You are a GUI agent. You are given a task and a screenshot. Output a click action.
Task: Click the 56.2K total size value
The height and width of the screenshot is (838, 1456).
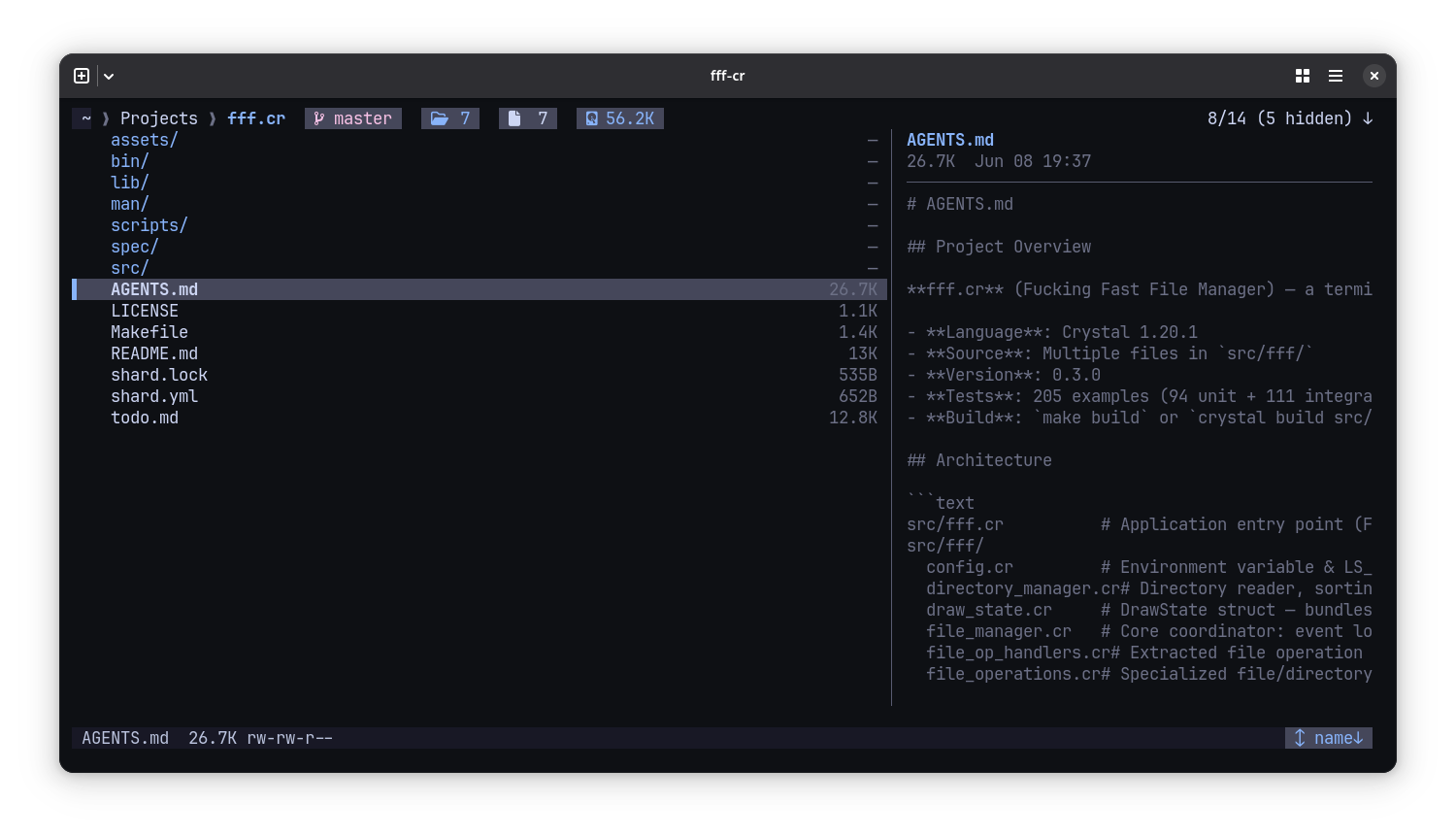coord(630,118)
